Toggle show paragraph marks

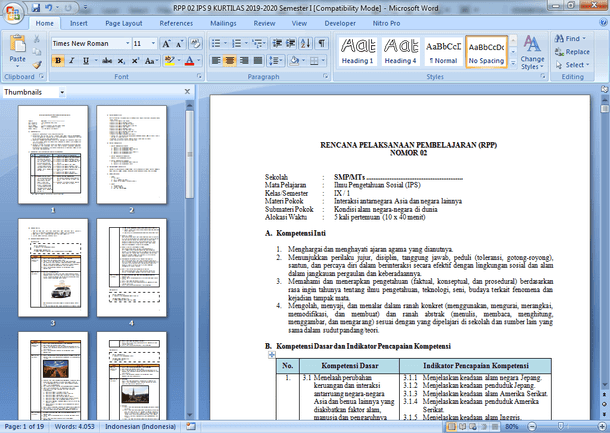click(322, 44)
